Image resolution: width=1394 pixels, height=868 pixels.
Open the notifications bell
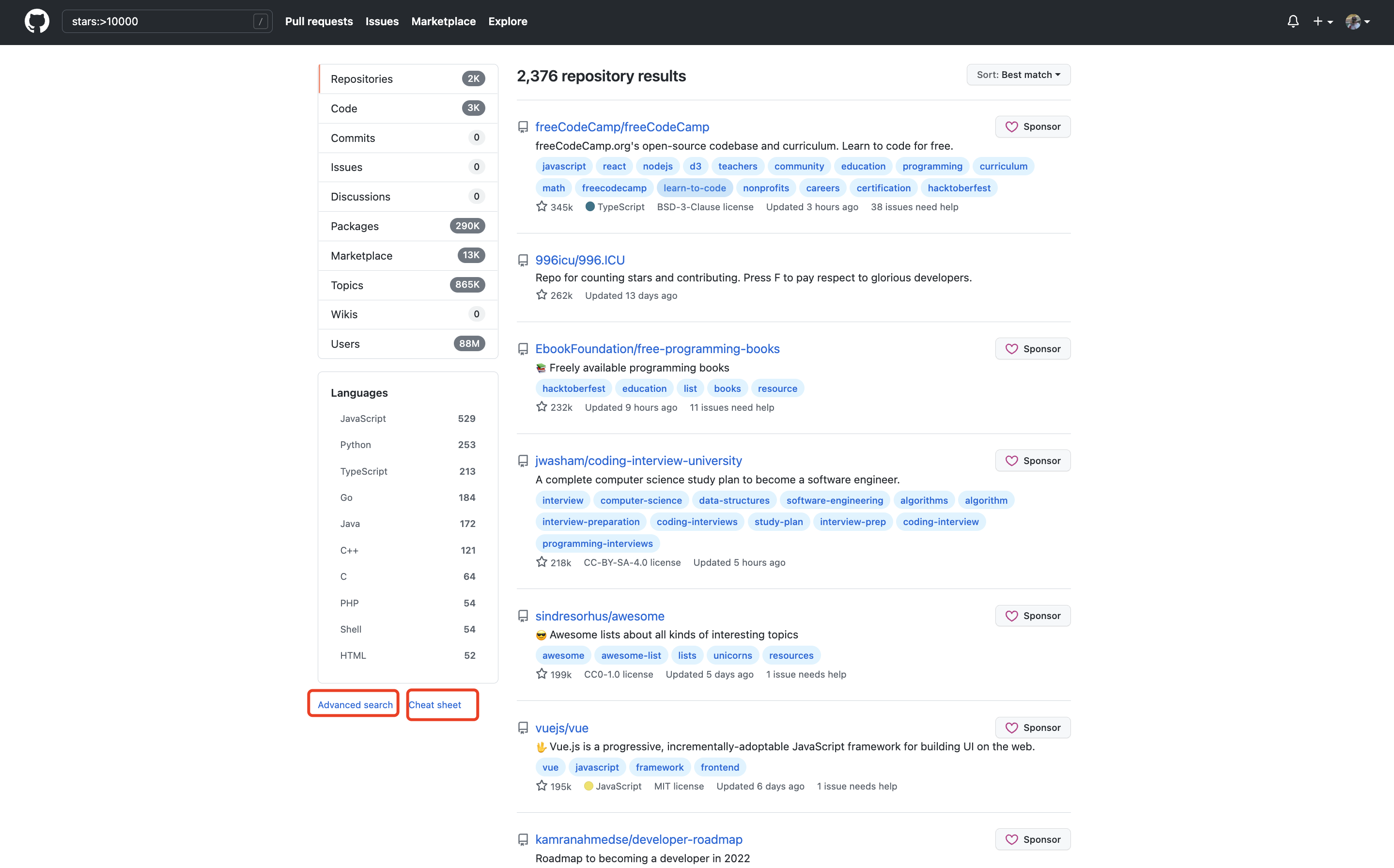[1292, 21]
